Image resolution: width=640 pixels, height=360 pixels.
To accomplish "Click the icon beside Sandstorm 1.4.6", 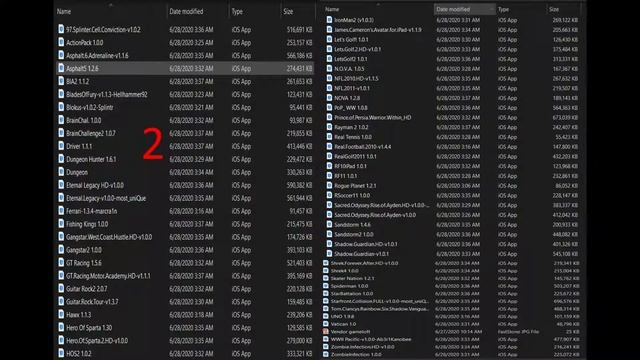I will tap(329, 224).
